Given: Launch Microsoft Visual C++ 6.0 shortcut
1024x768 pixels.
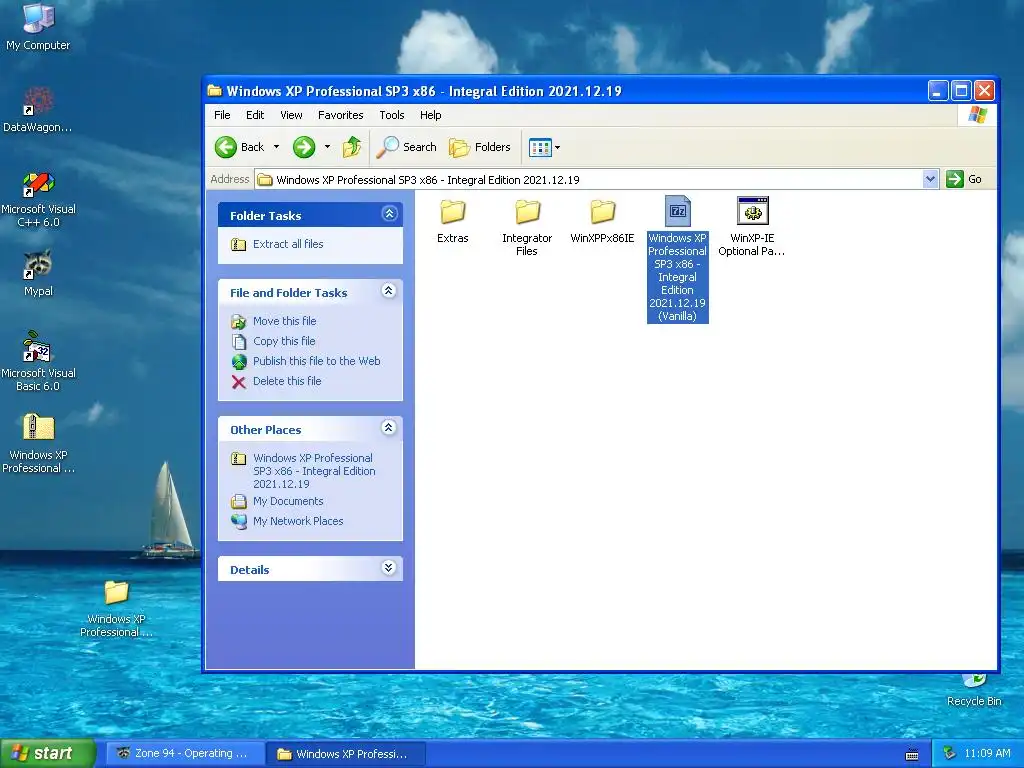Looking at the screenshot, I should tap(38, 199).
